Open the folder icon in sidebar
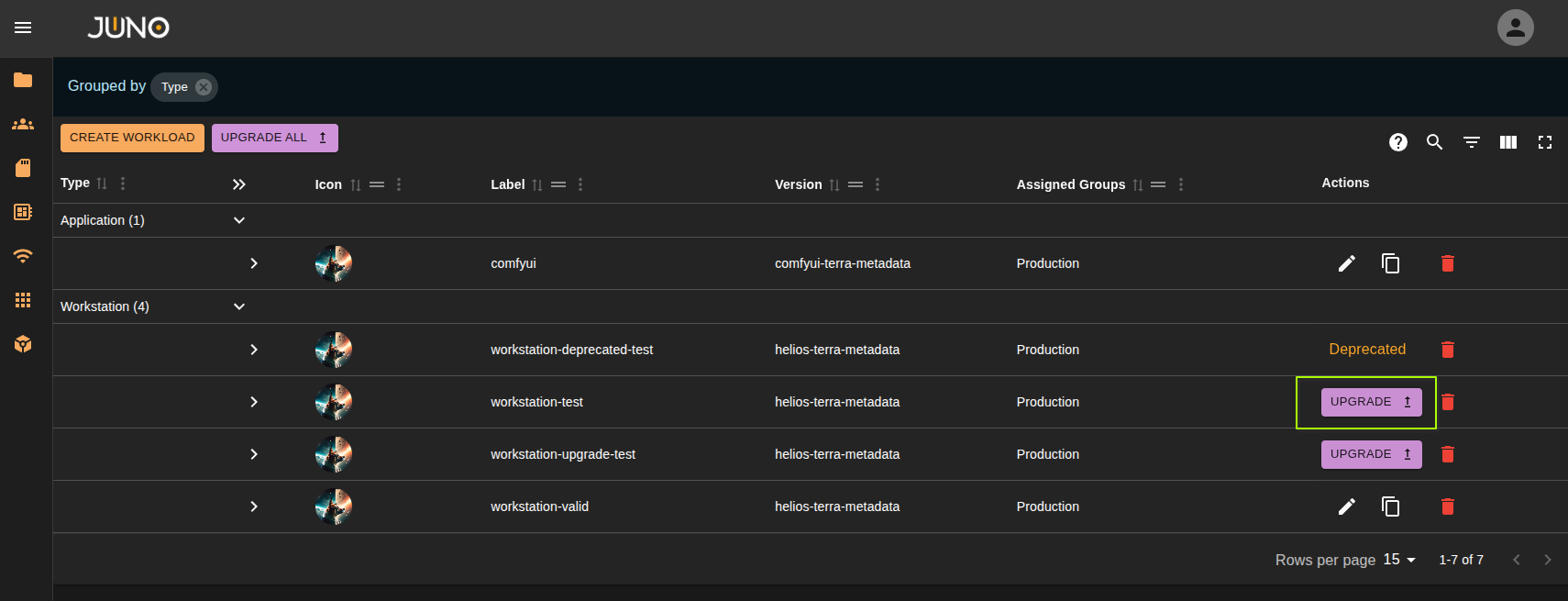The image size is (1568, 601). point(23,80)
